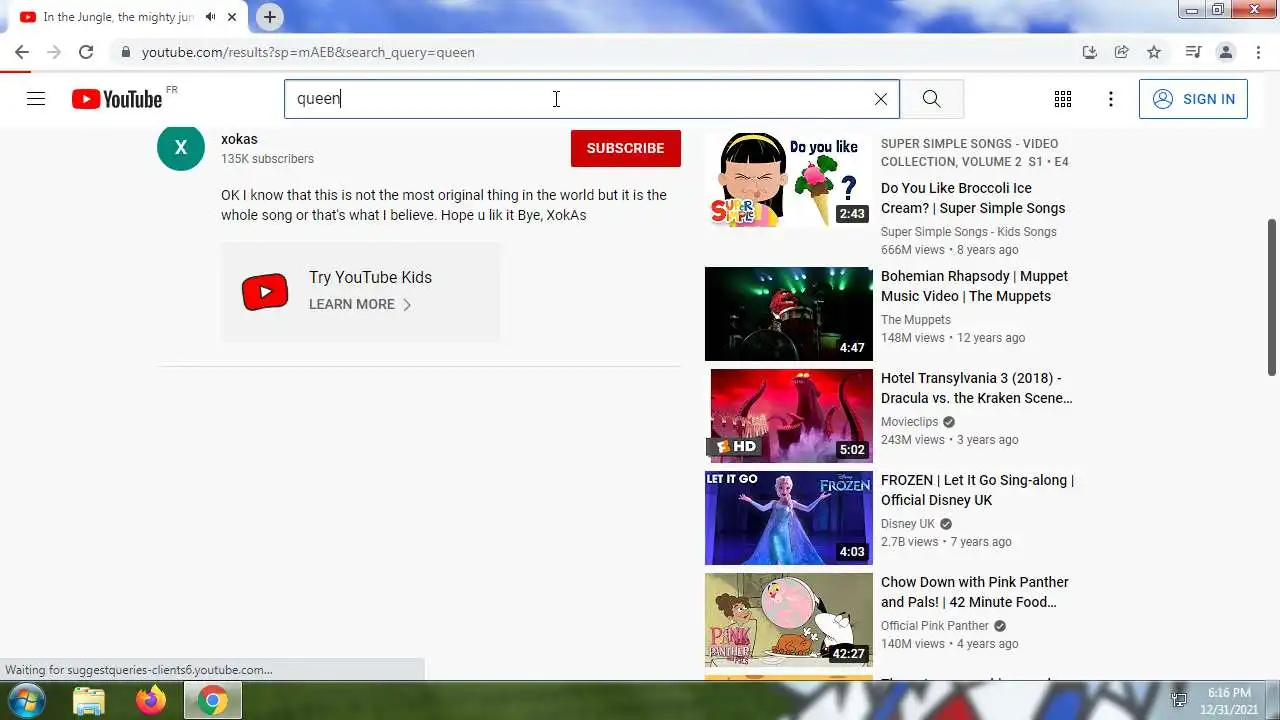Viewport: 1280px width, 720px height.
Task: Bookmark this page star icon
Action: (x=1154, y=52)
